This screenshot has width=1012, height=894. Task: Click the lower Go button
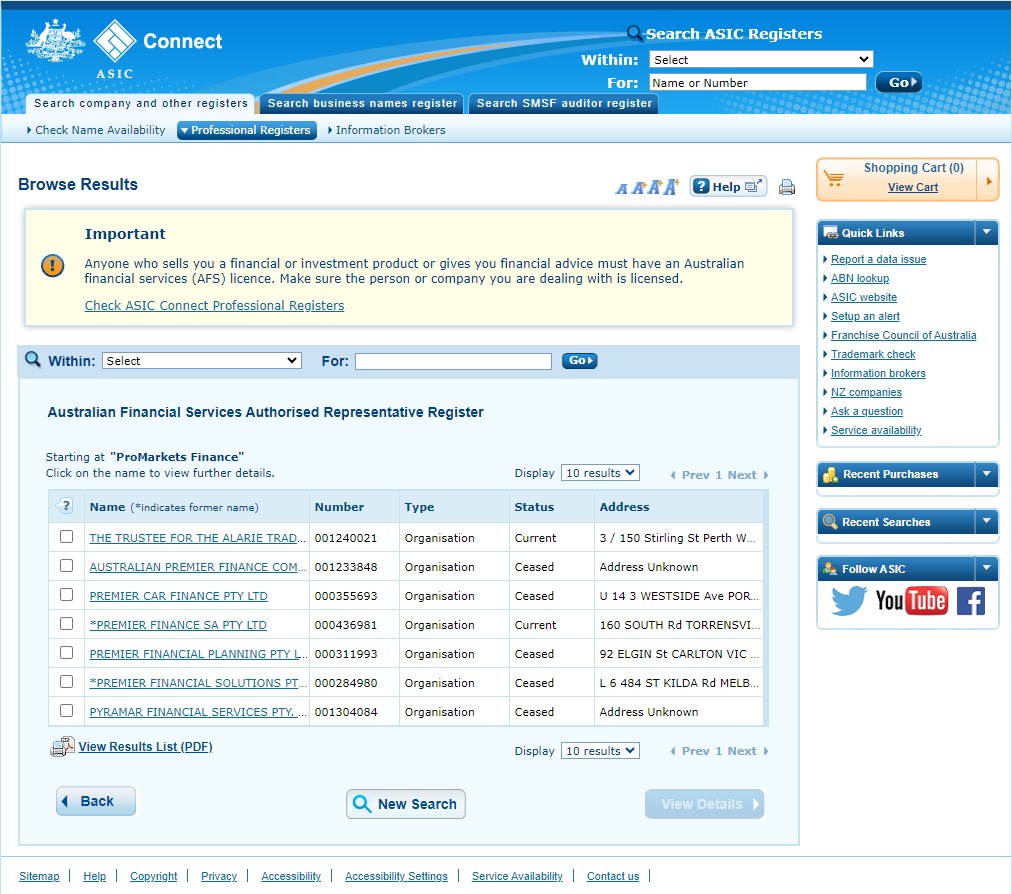click(580, 361)
